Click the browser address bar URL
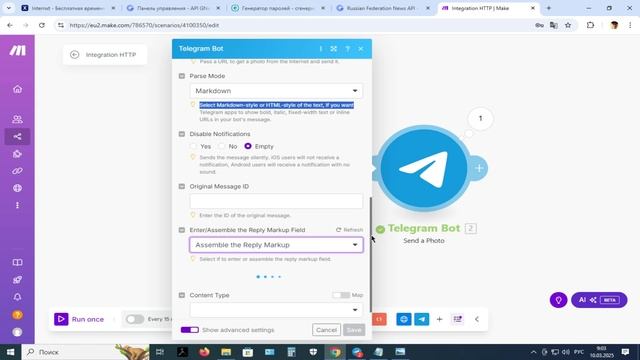This screenshot has height=360, width=640. [144, 25]
